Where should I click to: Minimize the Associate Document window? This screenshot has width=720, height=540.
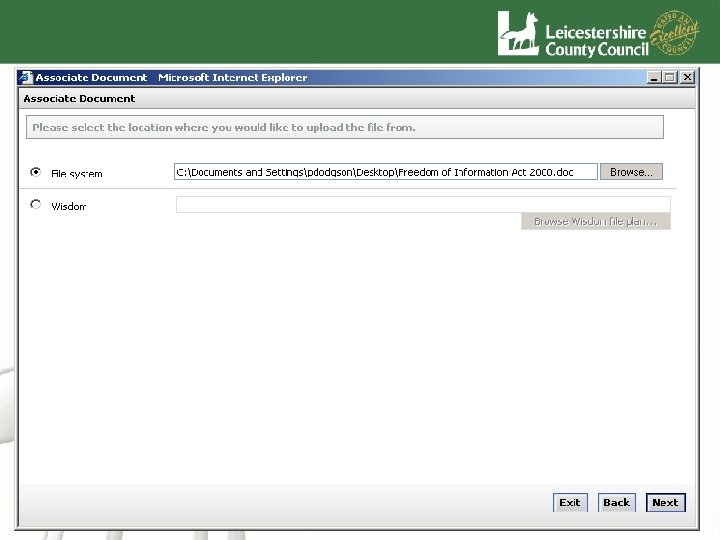coord(653,78)
